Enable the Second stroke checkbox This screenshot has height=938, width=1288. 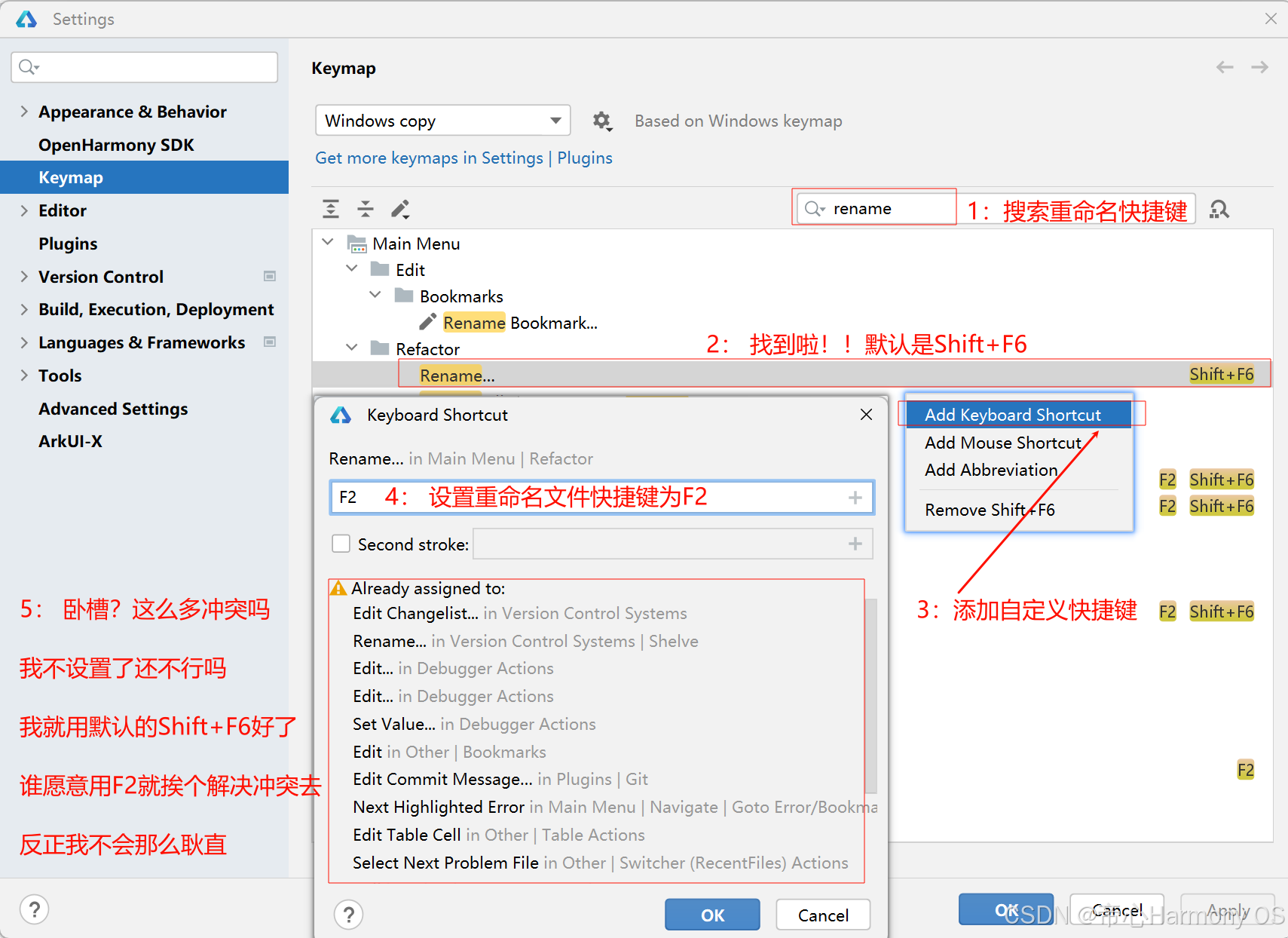click(x=341, y=544)
